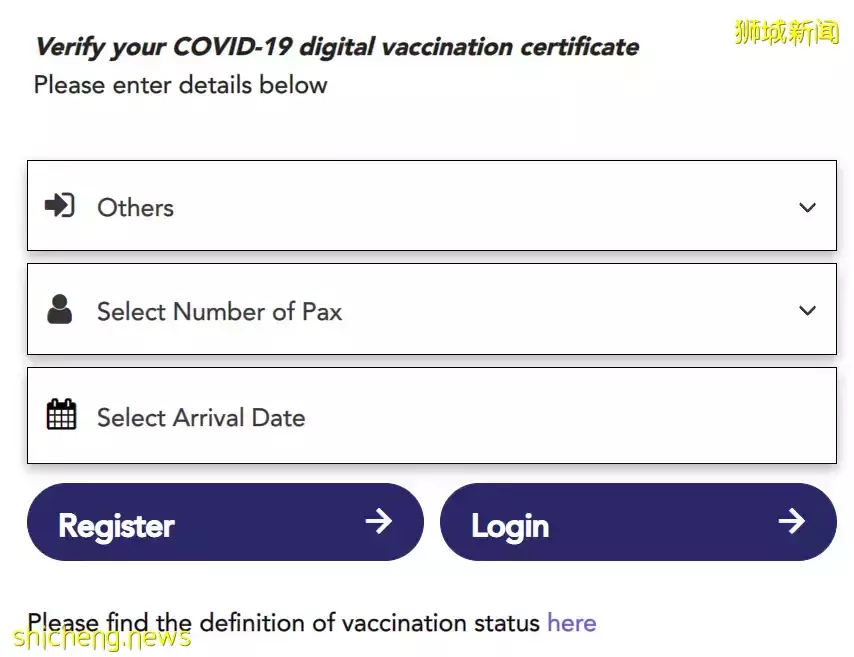Click the Verify your COVID-19 certificate heading
This screenshot has width=854, height=657.
click(336, 46)
